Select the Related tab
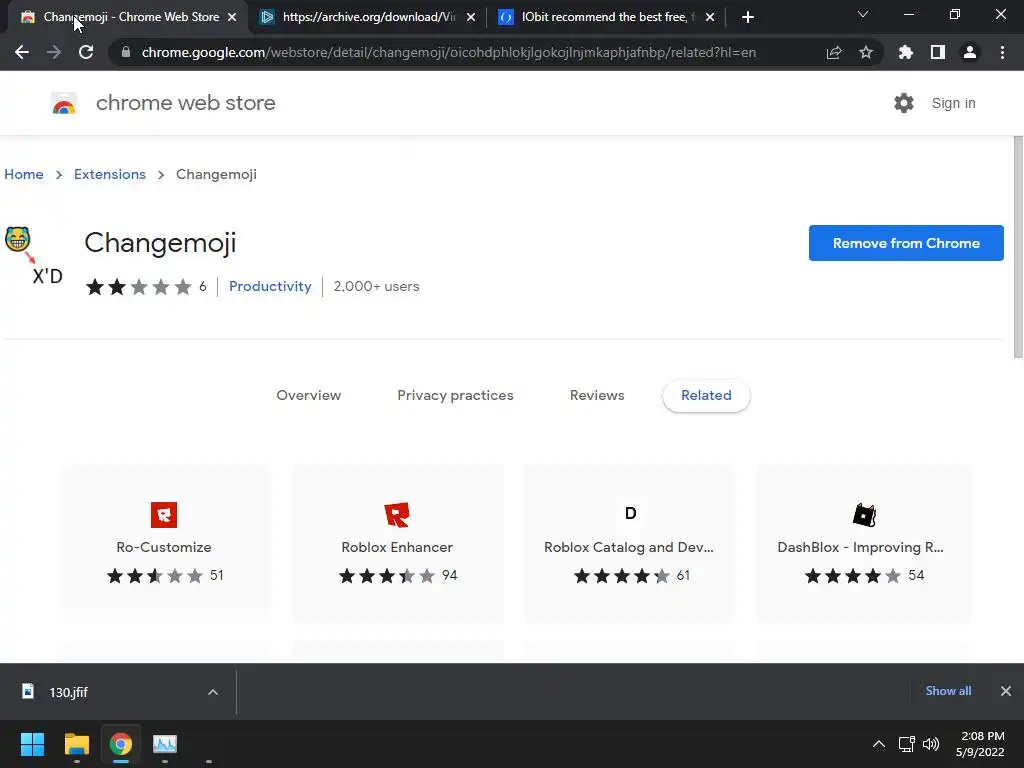This screenshot has width=1024, height=768. pos(706,395)
